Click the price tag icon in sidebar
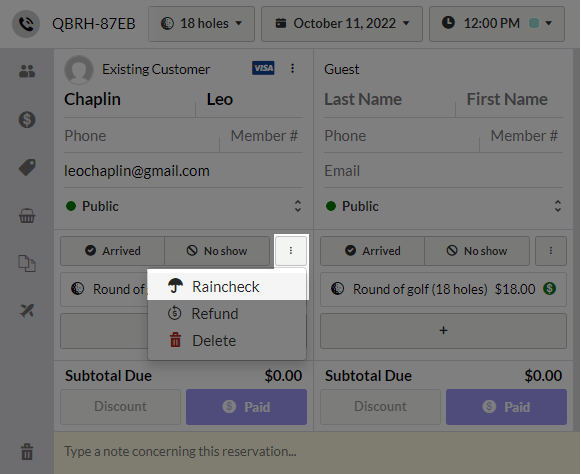The width and height of the screenshot is (581, 474). coord(27,168)
